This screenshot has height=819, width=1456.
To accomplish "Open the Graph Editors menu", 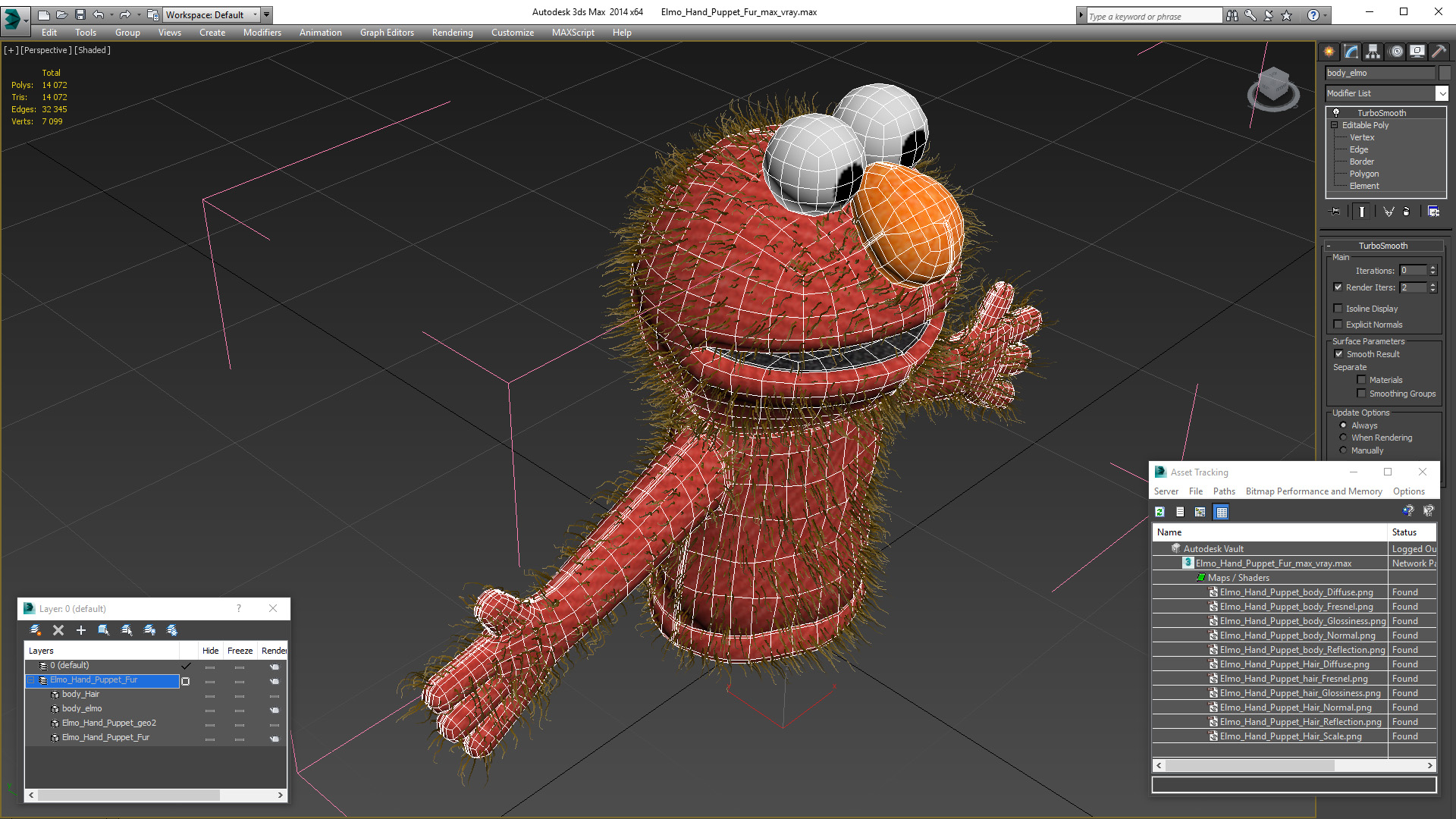I will (387, 33).
